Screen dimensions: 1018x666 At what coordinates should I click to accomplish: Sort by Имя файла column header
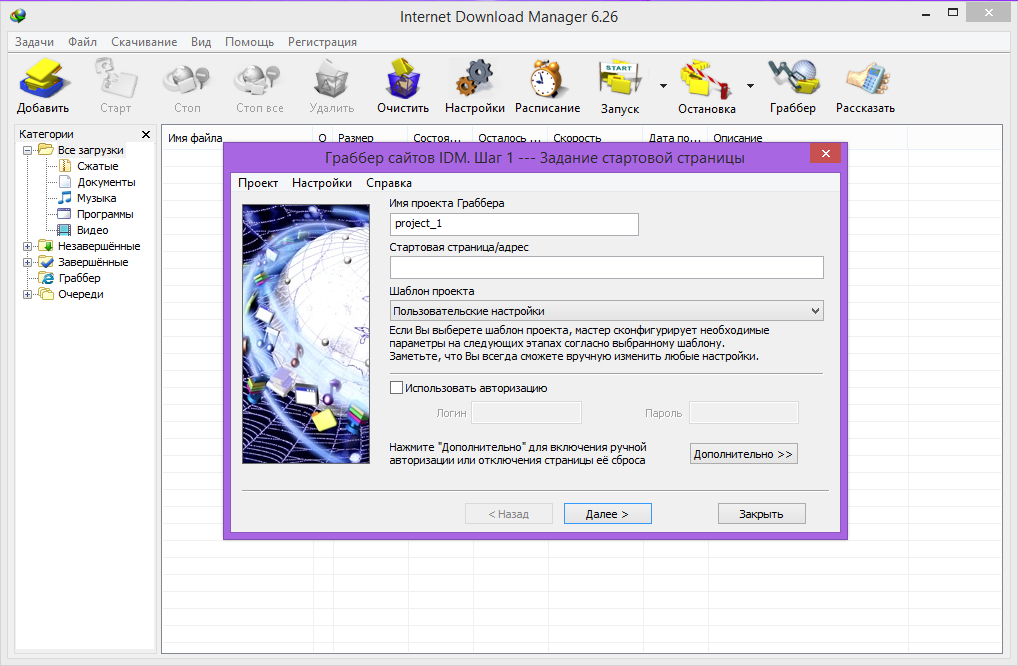click(x=238, y=138)
